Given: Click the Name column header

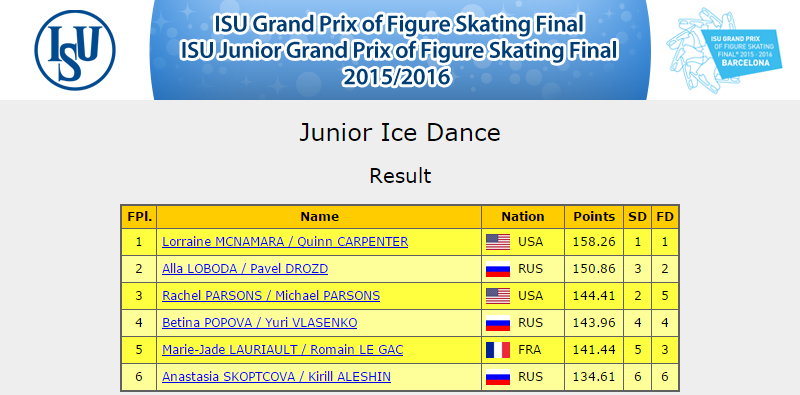Looking at the screenshot, I should pyautogui.click(x=319, y=217).
